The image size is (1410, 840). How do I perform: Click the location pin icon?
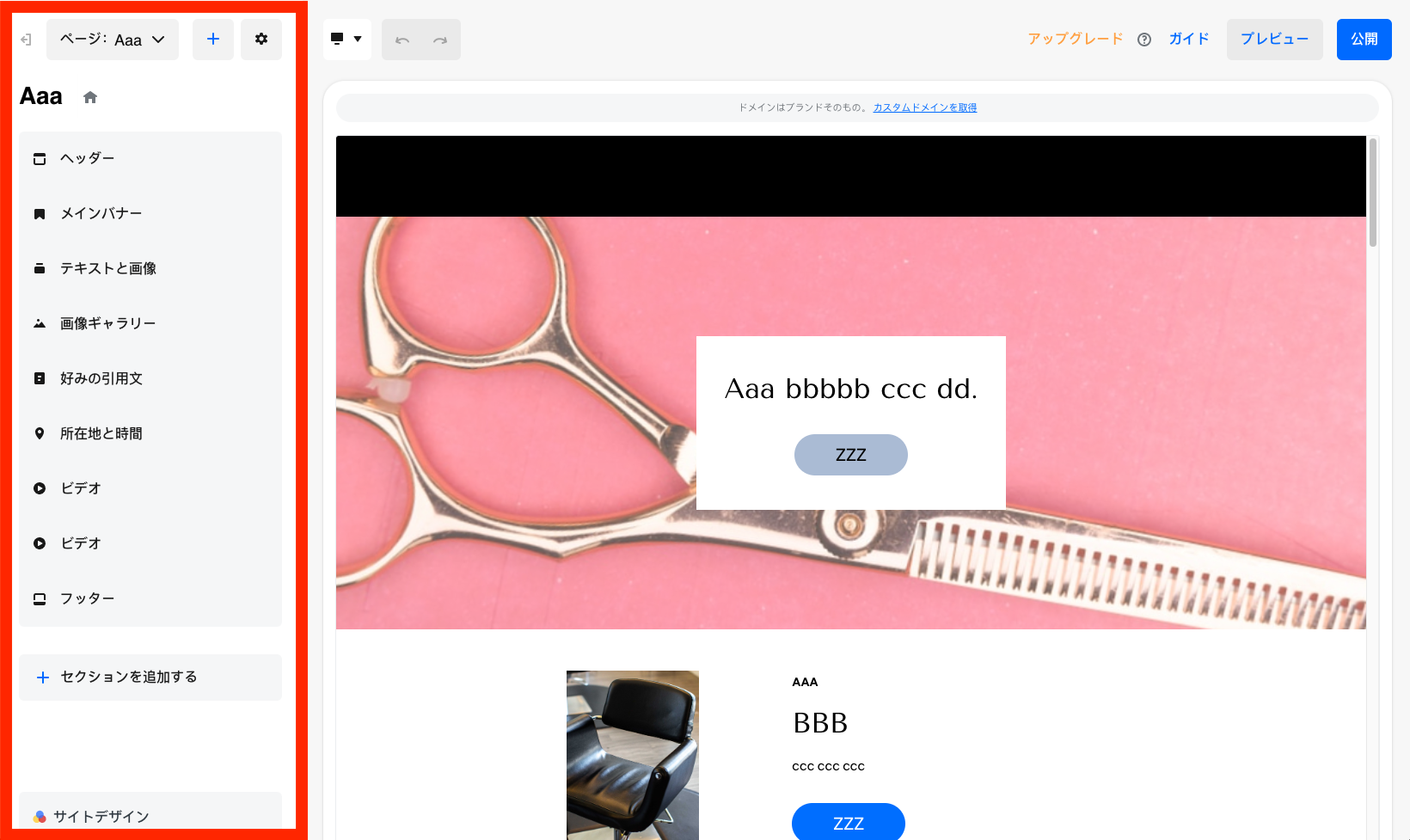pyautogui.click(x=40, y=434)
